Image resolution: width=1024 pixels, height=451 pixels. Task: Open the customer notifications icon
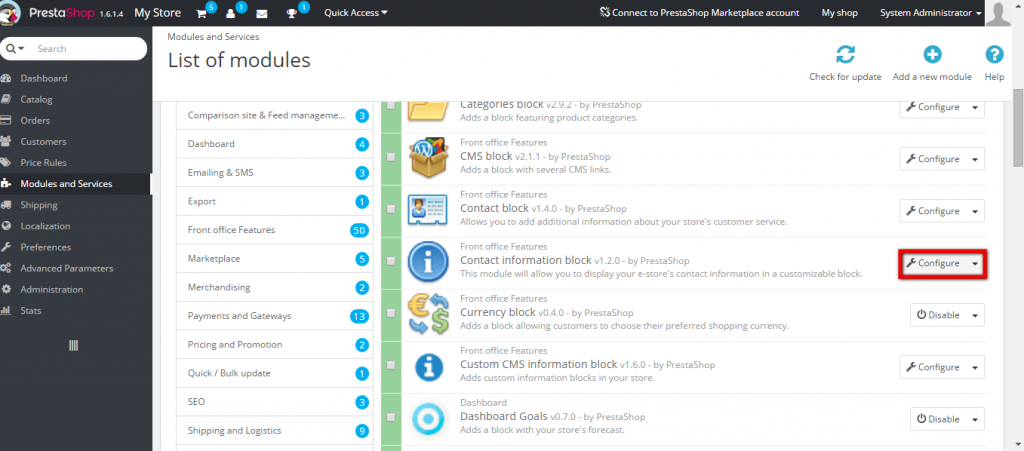coord(231,13)
